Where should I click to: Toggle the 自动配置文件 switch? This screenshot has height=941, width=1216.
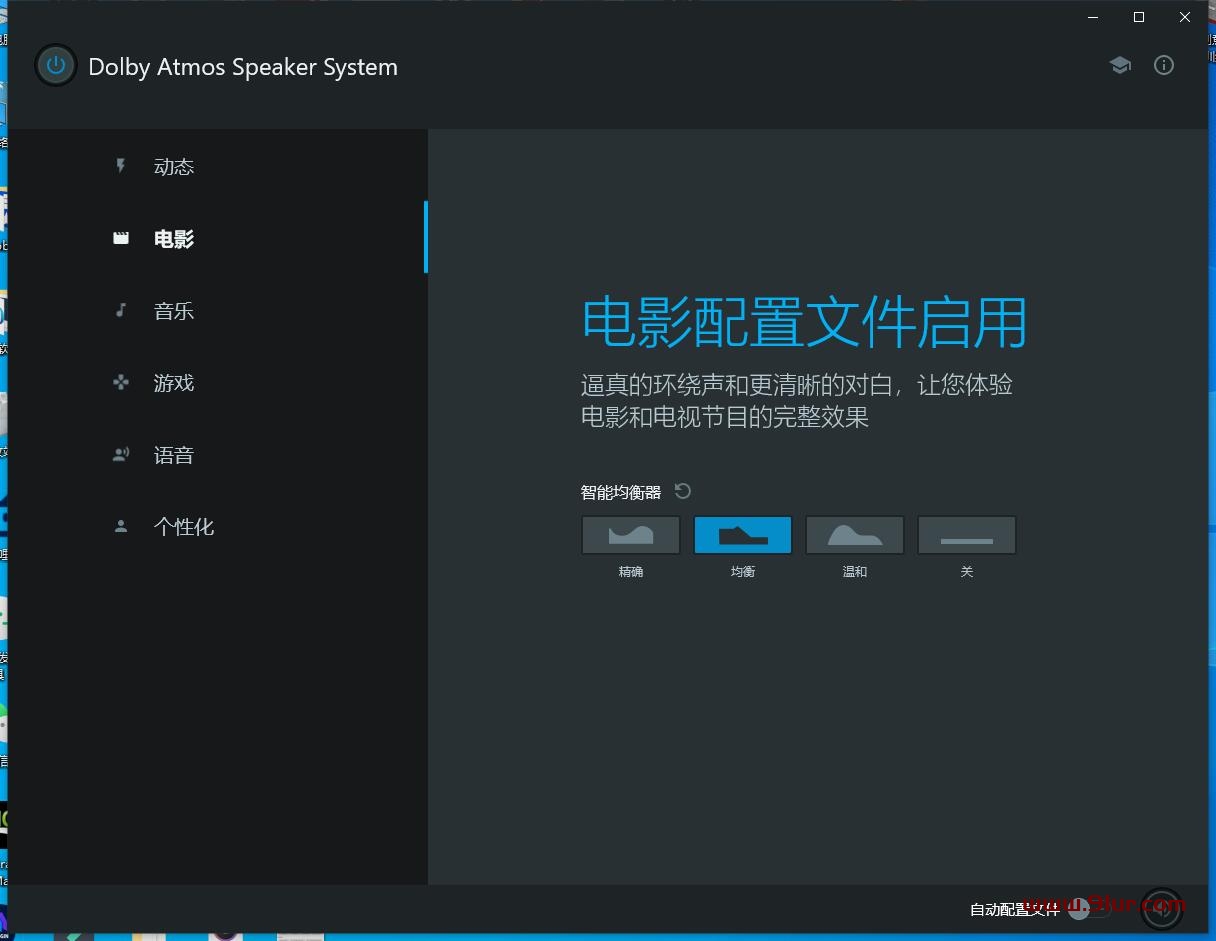point(1089,909)
